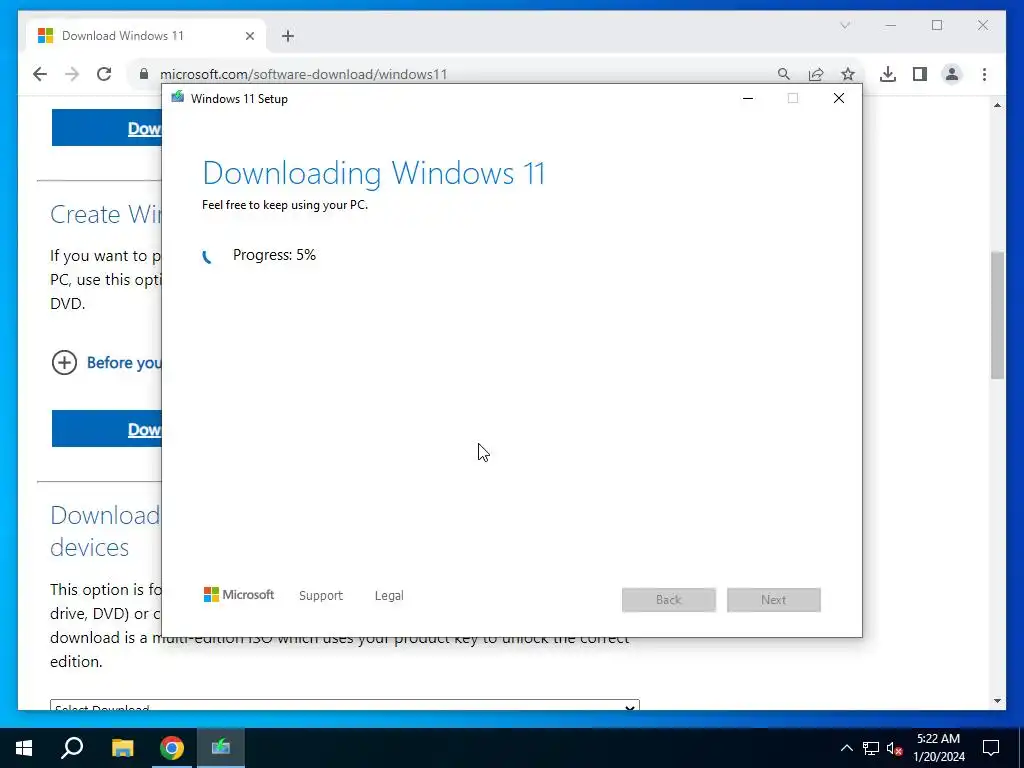Image resolution: width=1024 pixels, height=768 pixels.
Task: Select the Download Windows 11 tab
Action: [x=146, y=36]
